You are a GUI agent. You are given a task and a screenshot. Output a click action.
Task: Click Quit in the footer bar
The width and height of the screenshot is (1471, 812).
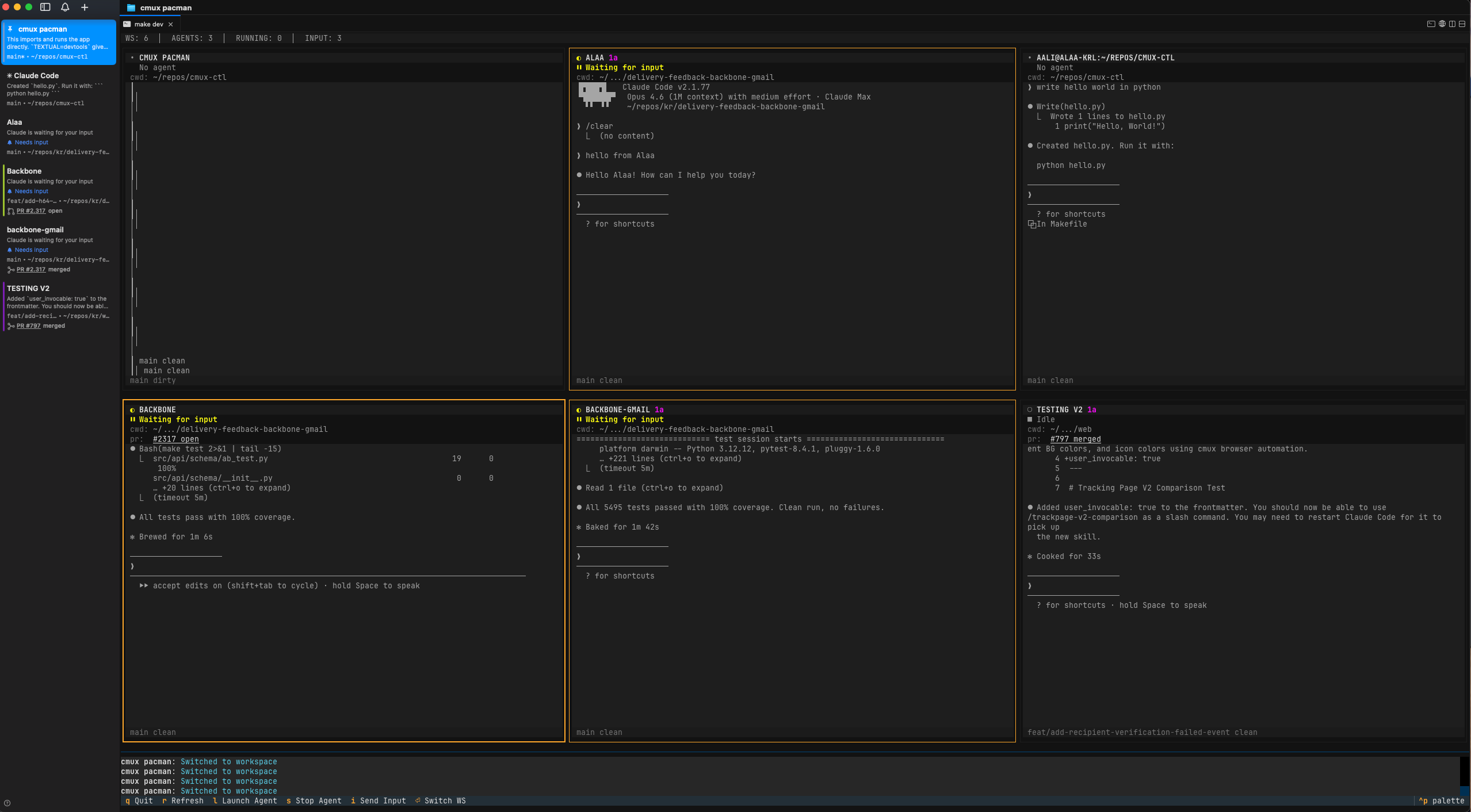139,801
